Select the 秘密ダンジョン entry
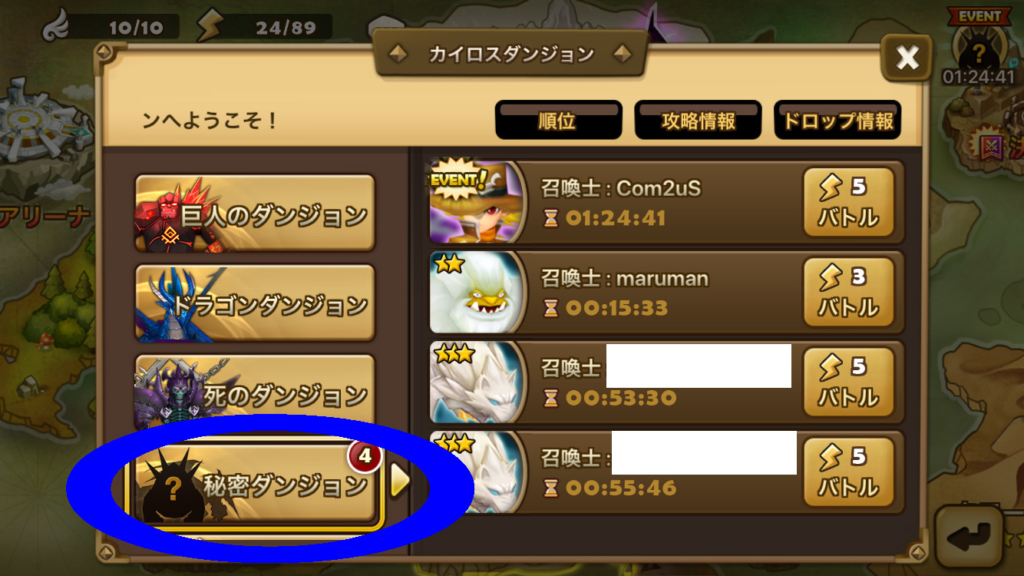 pyautogui.click(x=255, y=484)
